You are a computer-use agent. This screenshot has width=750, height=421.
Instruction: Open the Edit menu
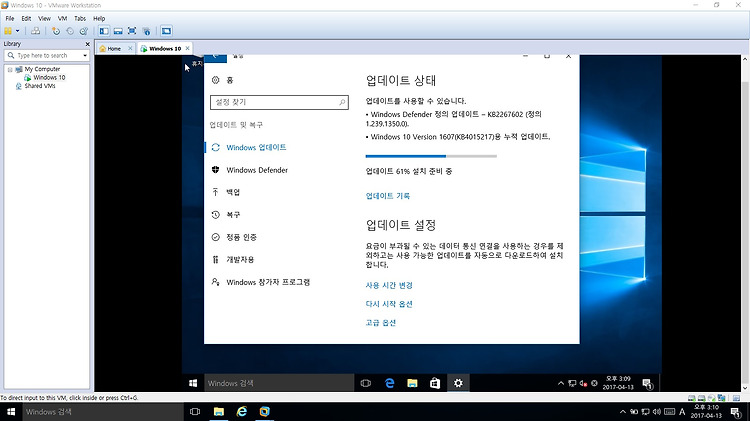click(x=26, y=19)
